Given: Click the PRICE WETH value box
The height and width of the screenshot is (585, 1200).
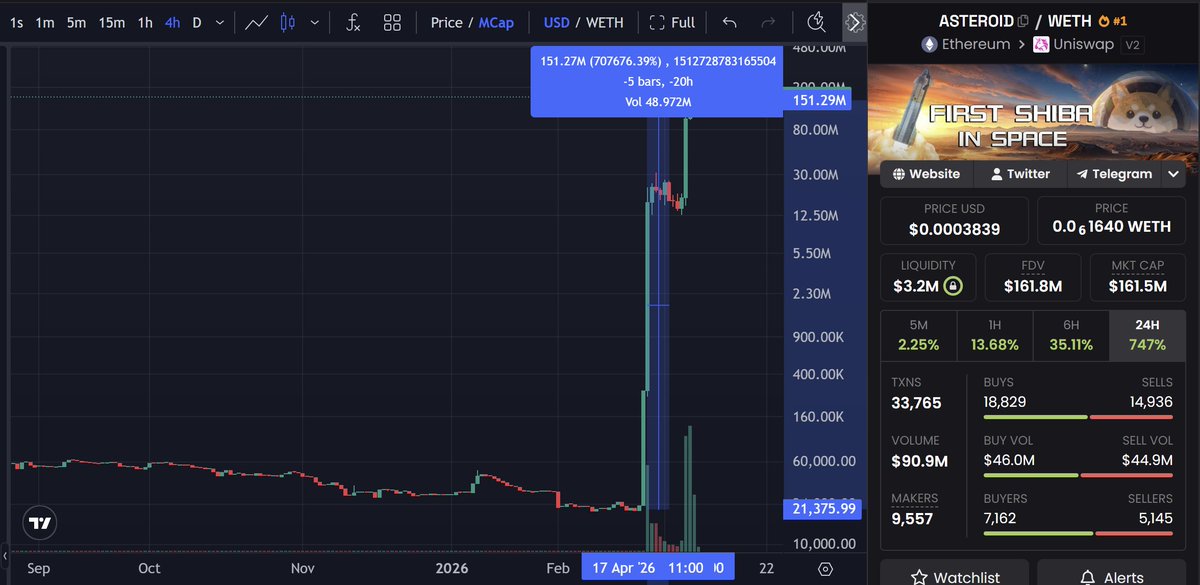Looking at the screenshot, I should [1112, 220].
